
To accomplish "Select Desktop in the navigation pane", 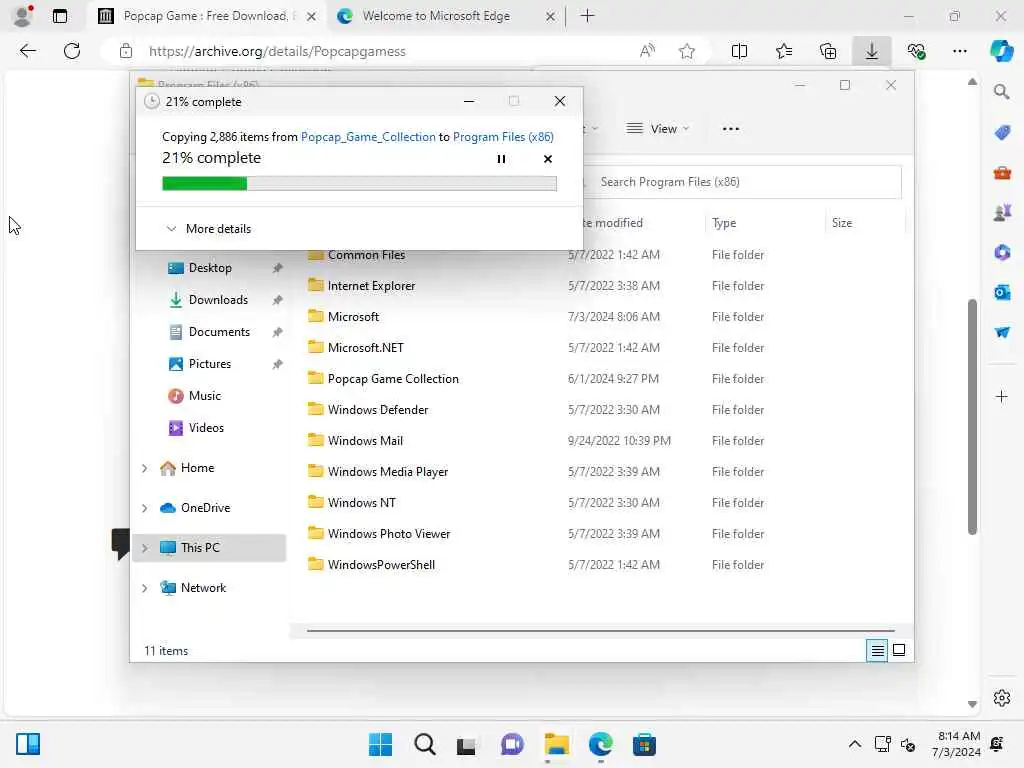I will pyautogui.click(x=210, y=268).
